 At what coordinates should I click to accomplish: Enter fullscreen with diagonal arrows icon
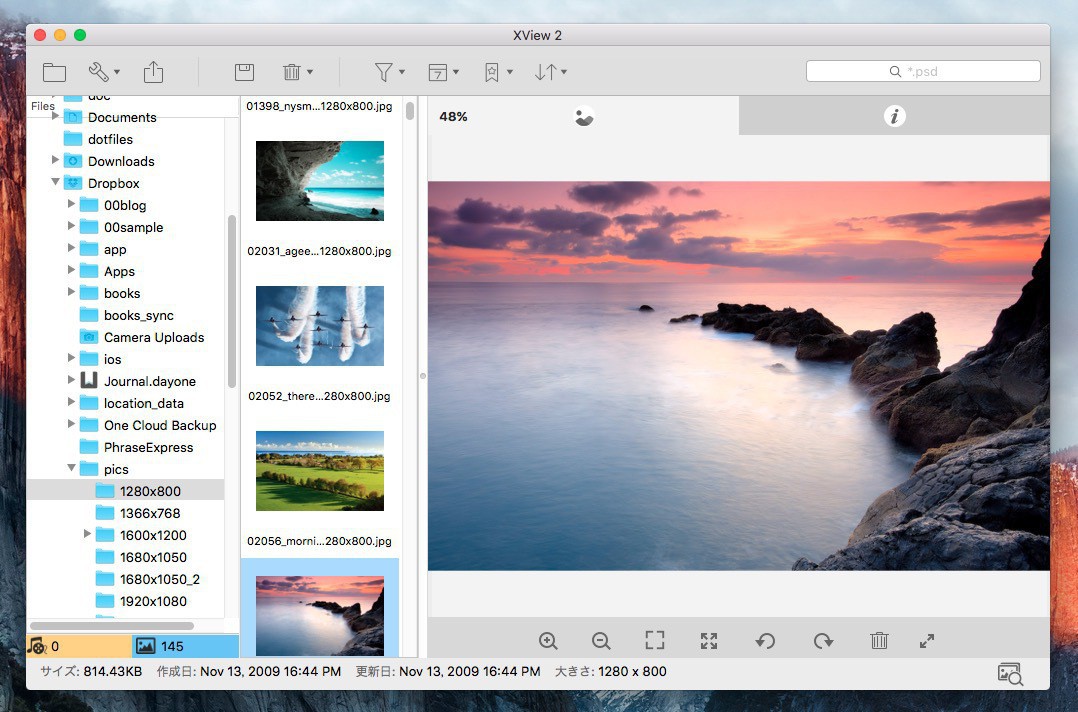coord(927,641)
